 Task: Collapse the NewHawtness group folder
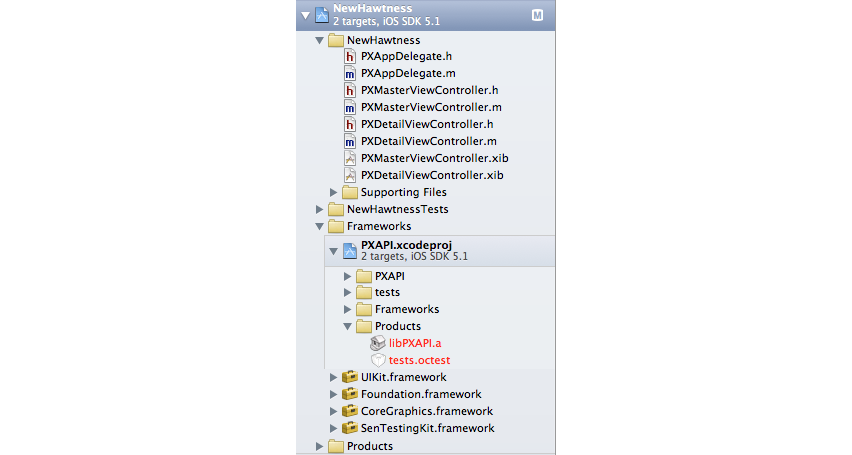click(320, 40)
